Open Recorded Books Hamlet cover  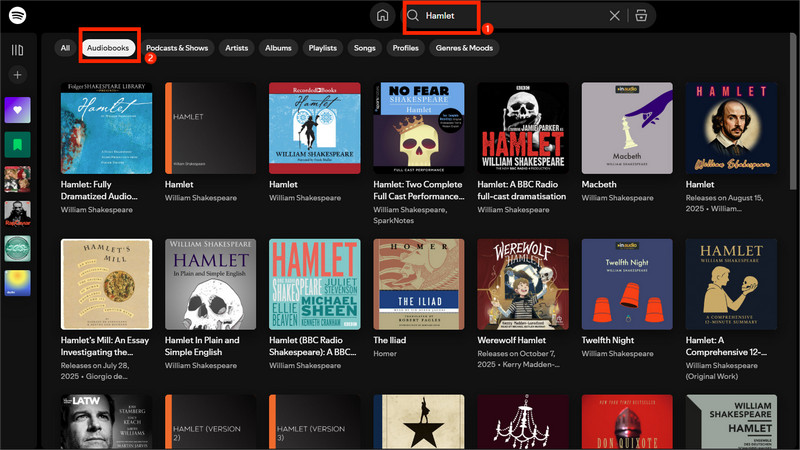315,128
